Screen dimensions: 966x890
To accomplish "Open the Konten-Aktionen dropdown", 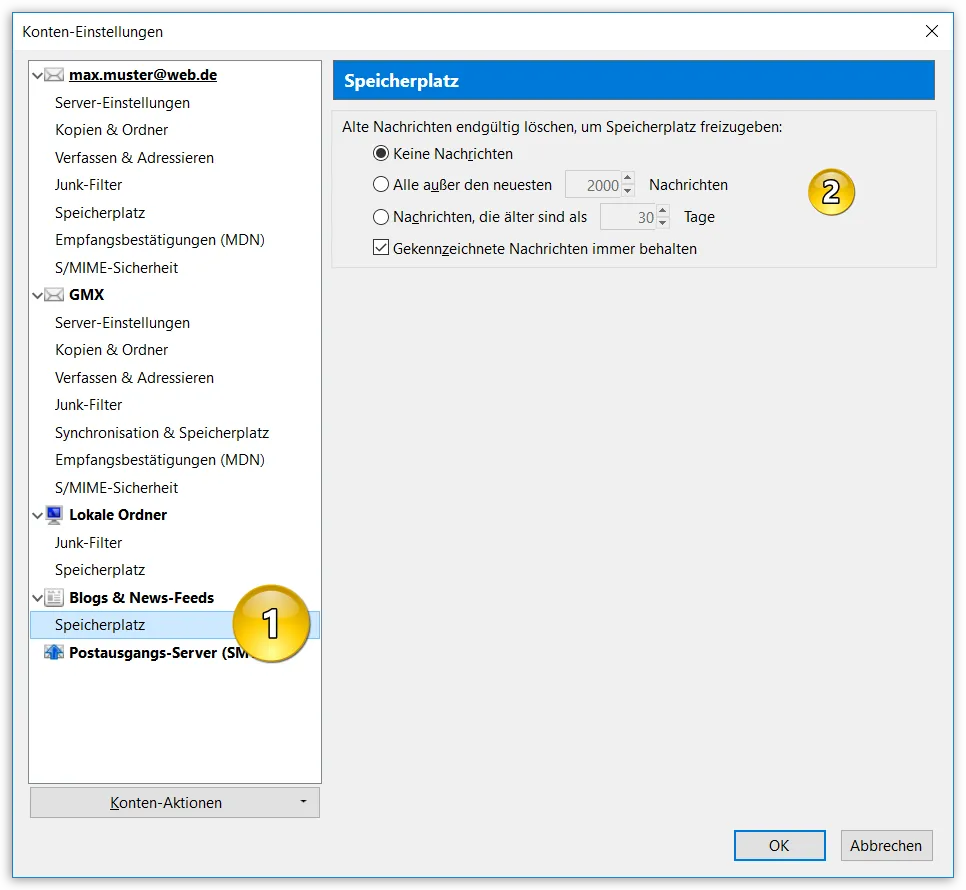I will click(175, 803).
